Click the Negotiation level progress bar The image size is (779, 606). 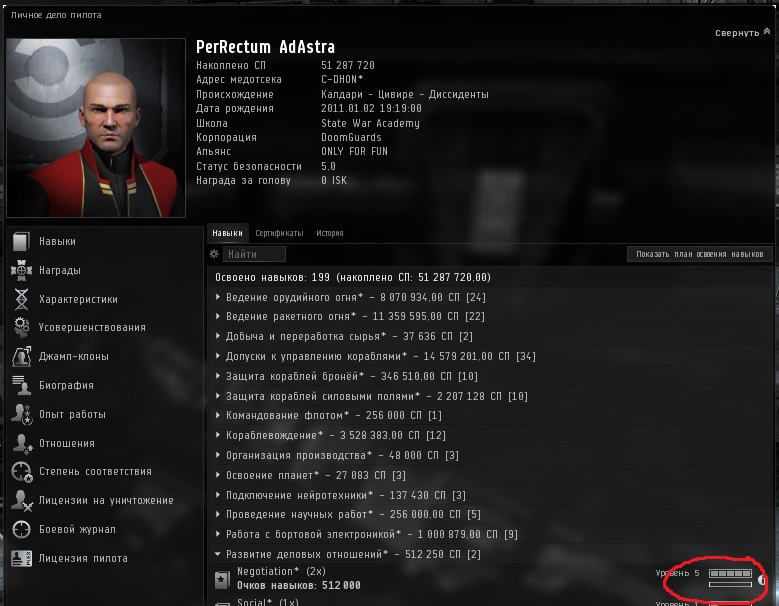[x=730, y=574]
